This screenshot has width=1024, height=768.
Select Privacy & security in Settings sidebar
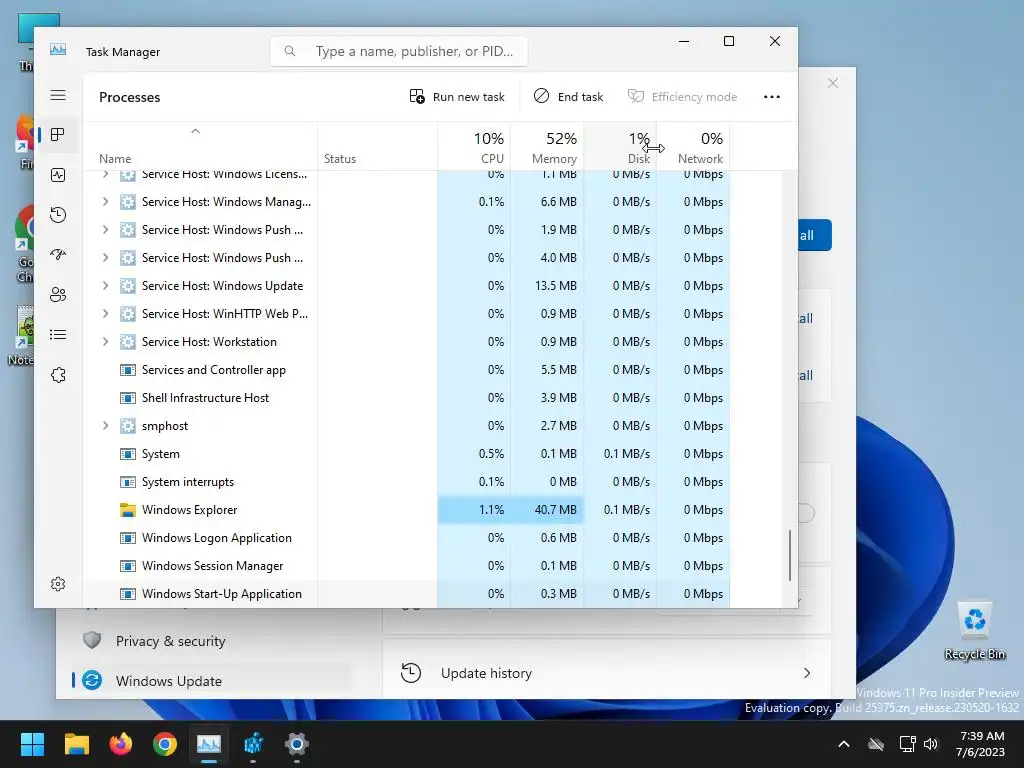[212, 641]
